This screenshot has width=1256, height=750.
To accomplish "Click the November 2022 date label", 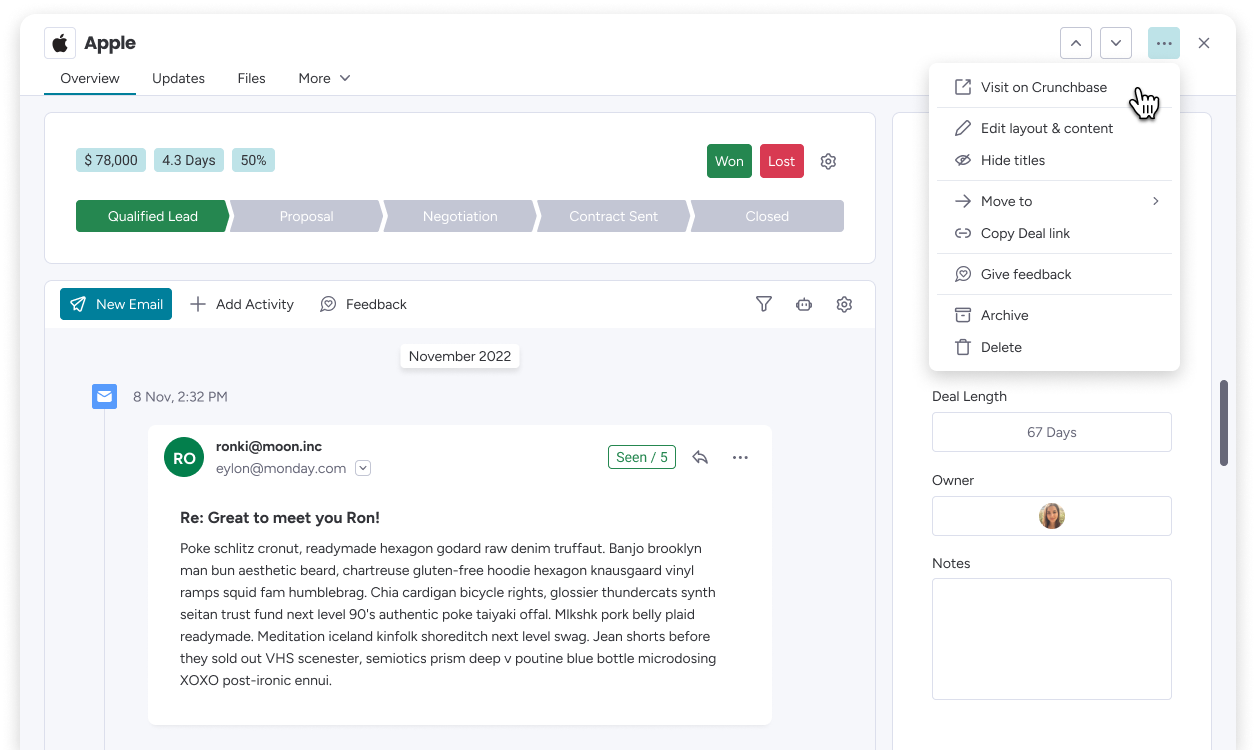I will (460, 356).
